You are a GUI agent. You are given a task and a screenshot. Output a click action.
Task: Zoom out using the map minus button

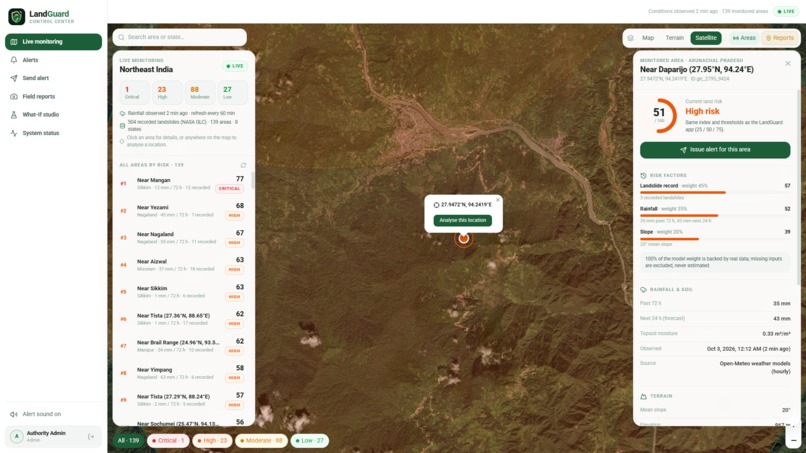point(793,440)
